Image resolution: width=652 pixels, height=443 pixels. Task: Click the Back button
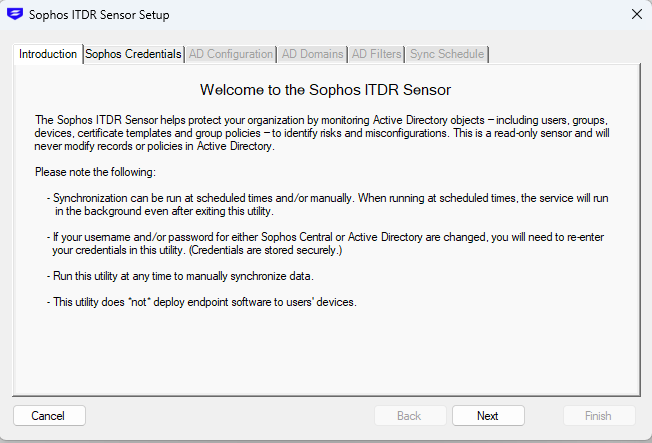(x=410, y=416)
